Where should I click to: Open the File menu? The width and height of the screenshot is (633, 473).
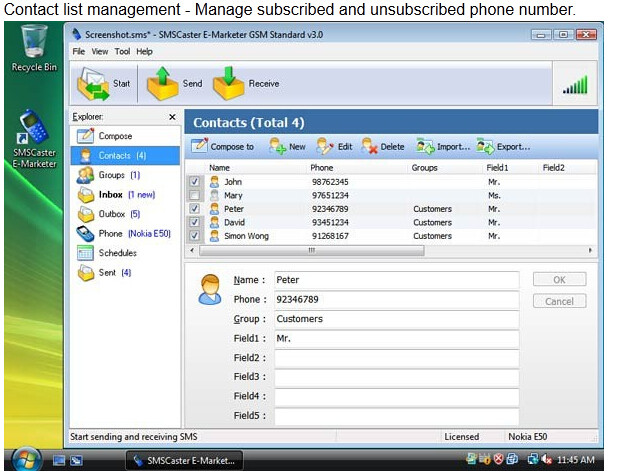tap(78, 51)
